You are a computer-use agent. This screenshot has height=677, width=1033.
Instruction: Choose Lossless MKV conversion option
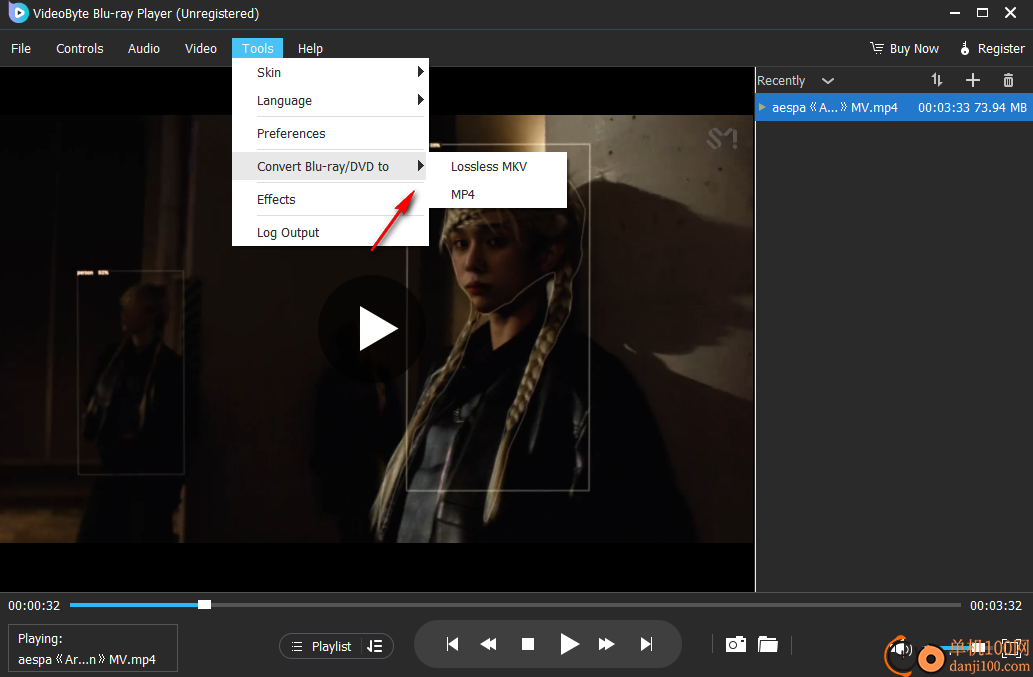(497, 167)
